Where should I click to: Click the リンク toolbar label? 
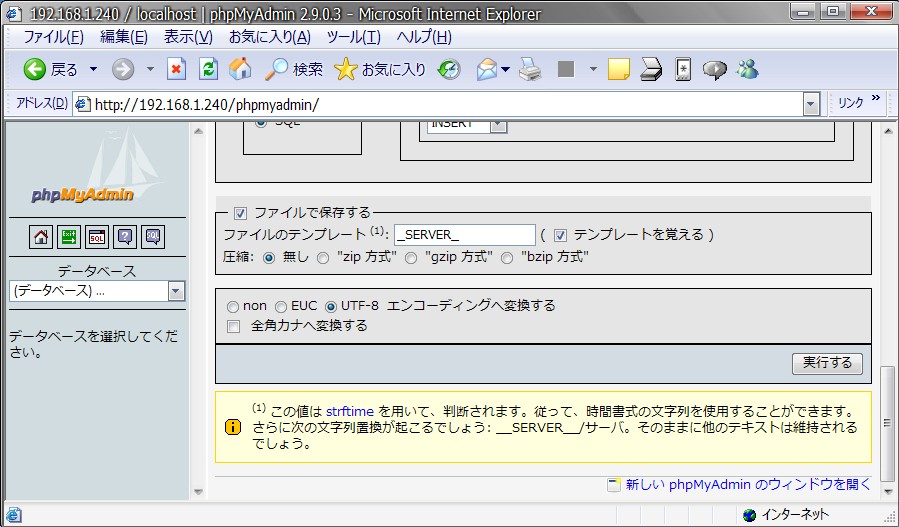(x=851, y=103)
